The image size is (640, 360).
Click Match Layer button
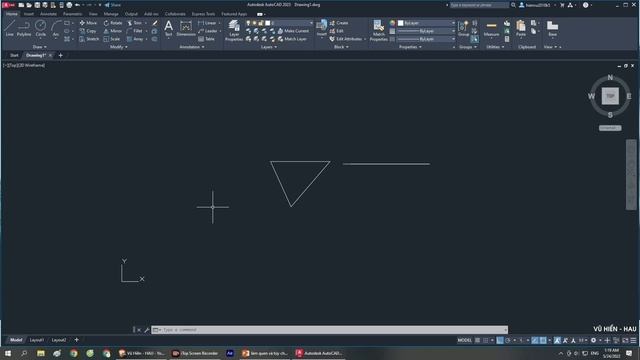[x=292, y=39]
